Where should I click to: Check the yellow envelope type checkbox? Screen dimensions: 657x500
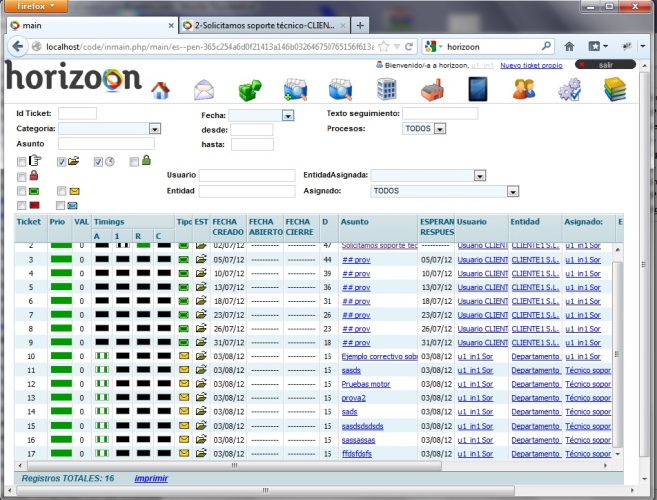[x=62, y=191]
